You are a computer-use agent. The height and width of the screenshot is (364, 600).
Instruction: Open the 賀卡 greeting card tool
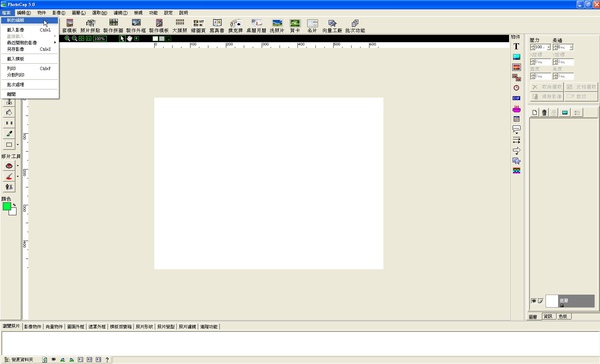pyautogui.click(x=295, y=26)
